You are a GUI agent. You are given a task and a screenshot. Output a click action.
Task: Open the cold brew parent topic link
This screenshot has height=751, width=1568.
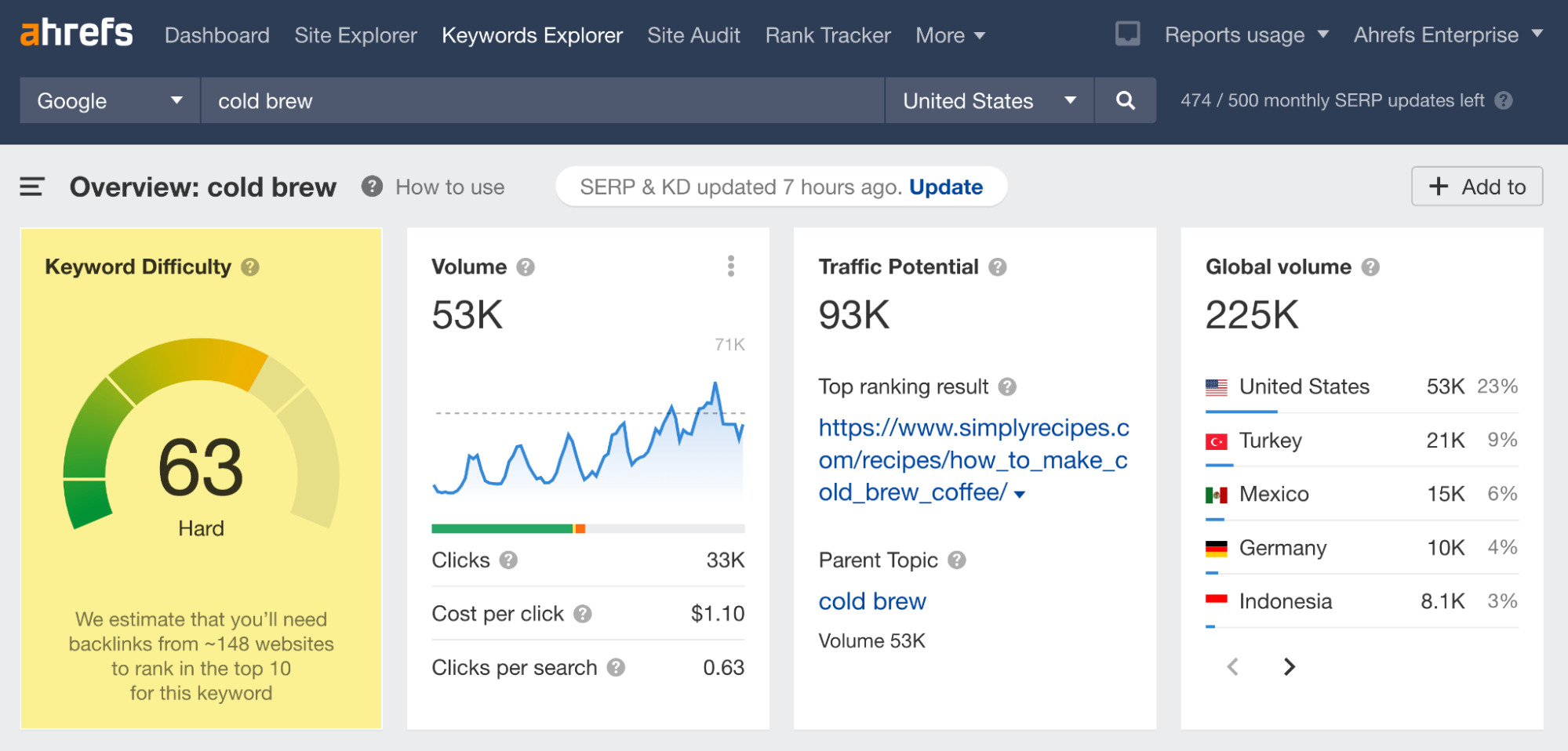point(872,601)
